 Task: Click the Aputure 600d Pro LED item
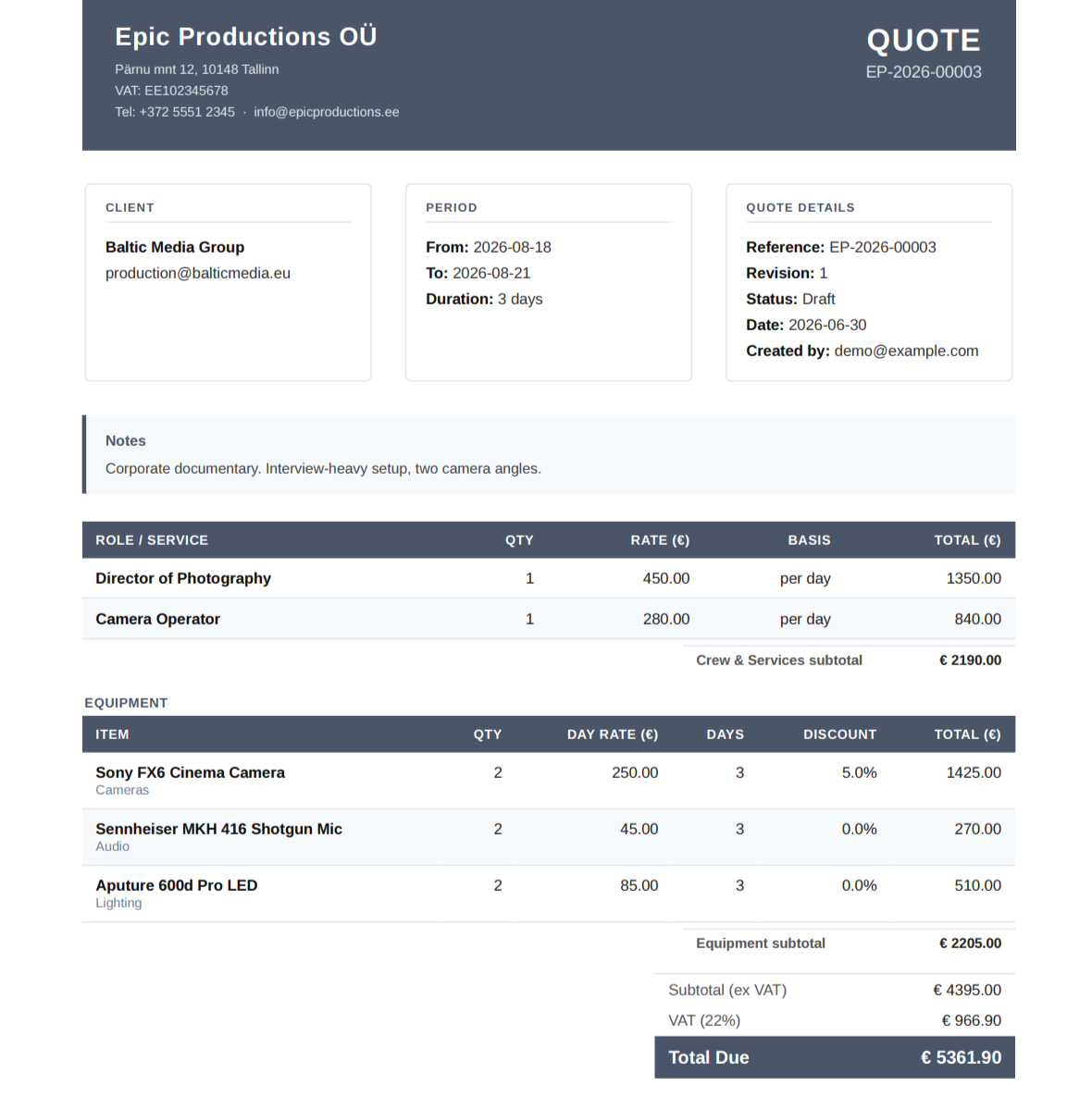[177, 885]
